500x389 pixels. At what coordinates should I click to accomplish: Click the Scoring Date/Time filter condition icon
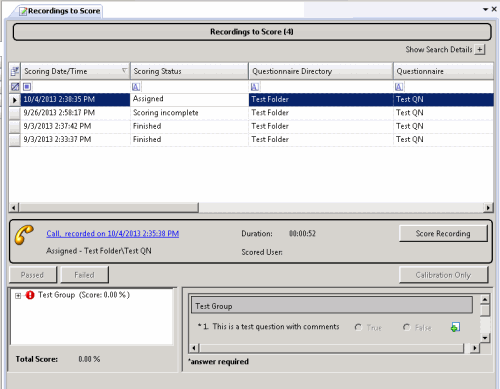(27, 87)
